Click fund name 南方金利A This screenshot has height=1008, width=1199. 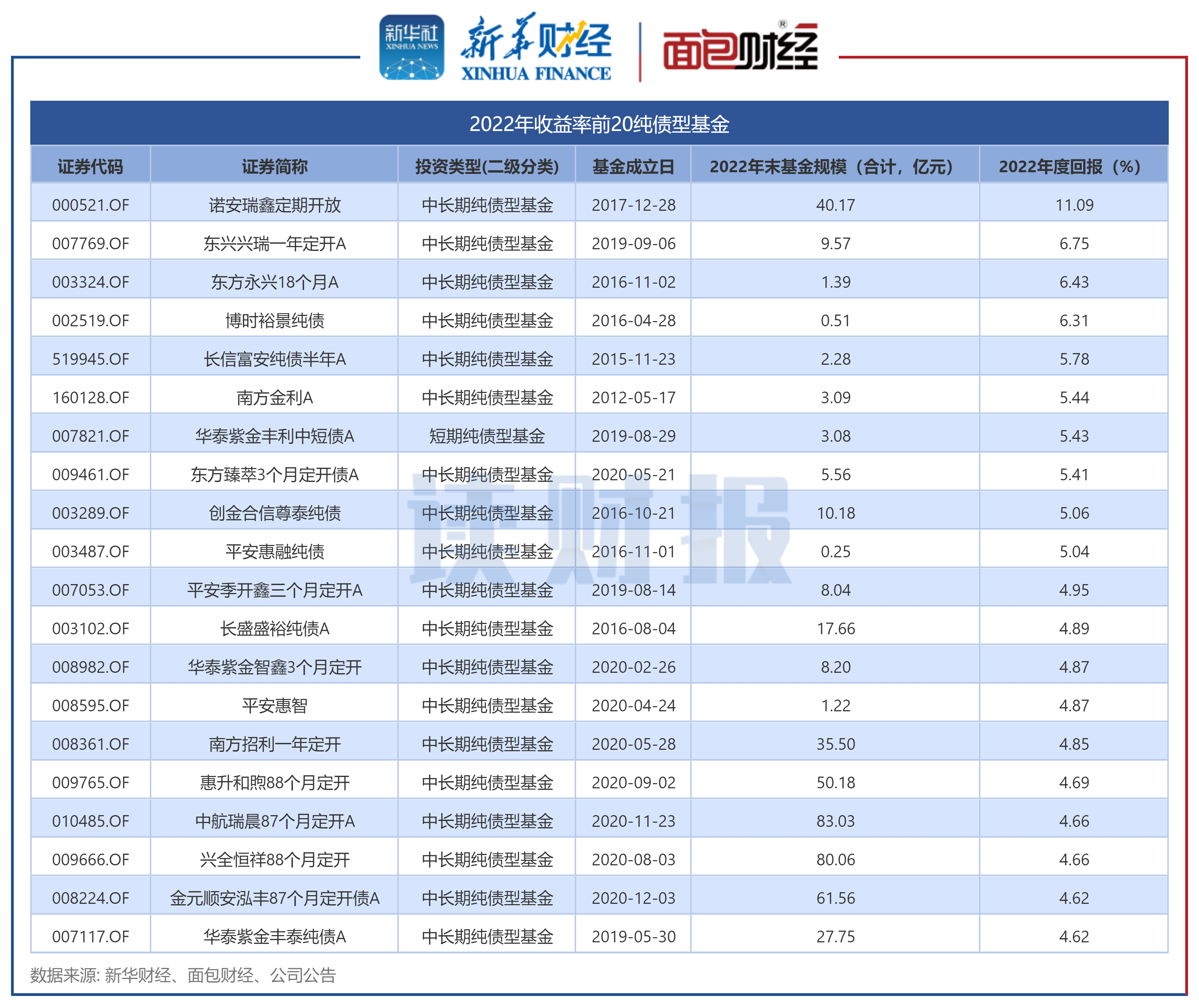(x=274, y=398)
